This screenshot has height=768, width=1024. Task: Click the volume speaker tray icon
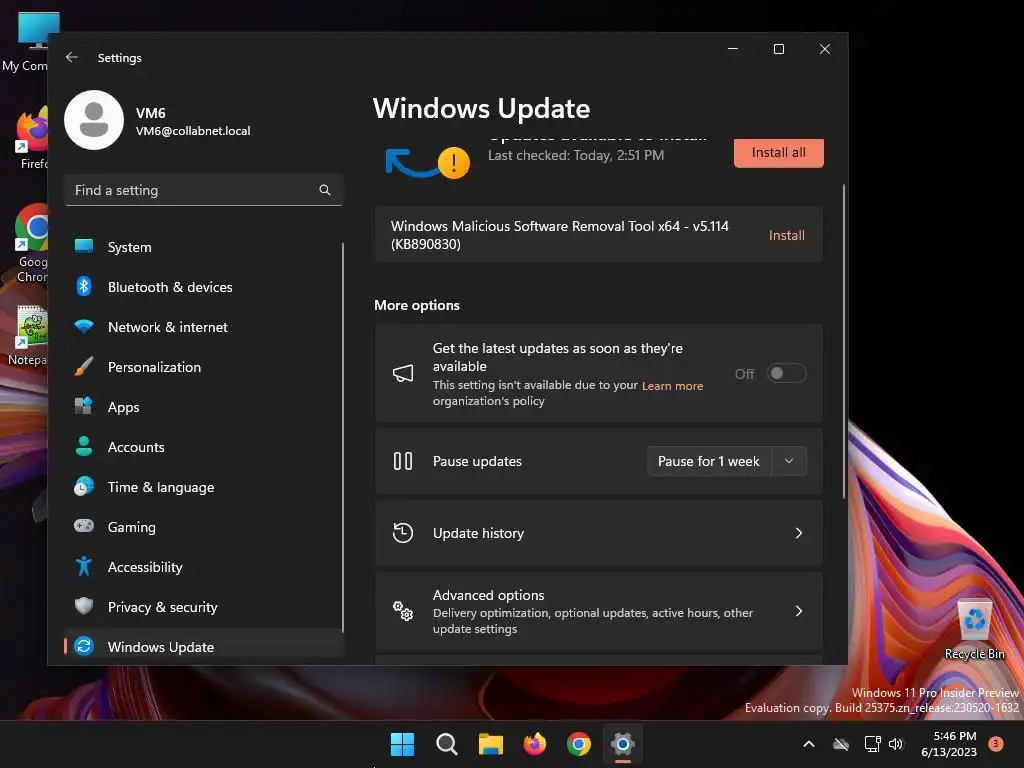[896, 744]
